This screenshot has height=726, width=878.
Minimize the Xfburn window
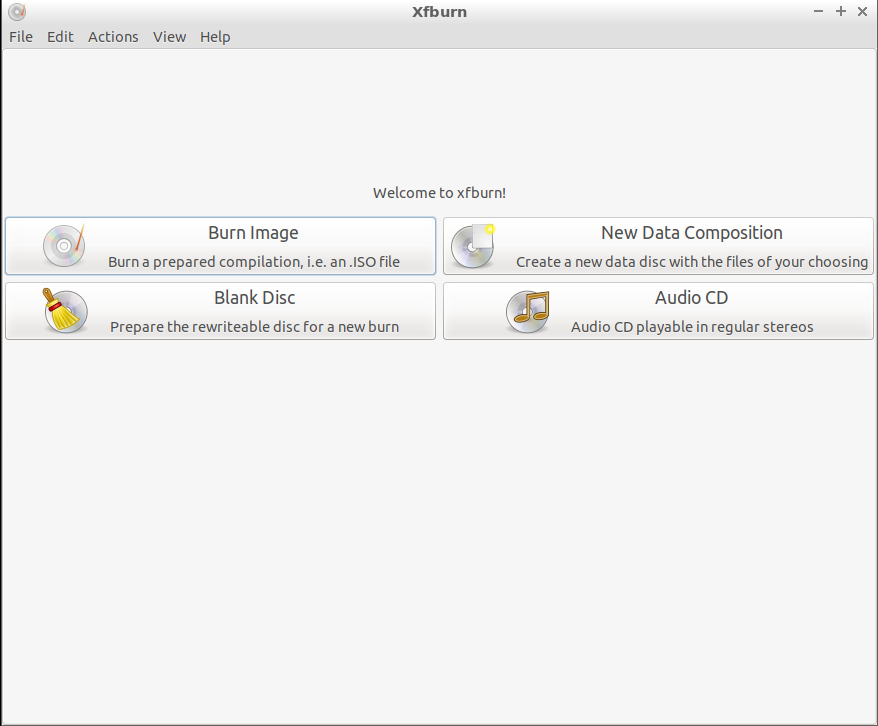[x=819, y=12]
